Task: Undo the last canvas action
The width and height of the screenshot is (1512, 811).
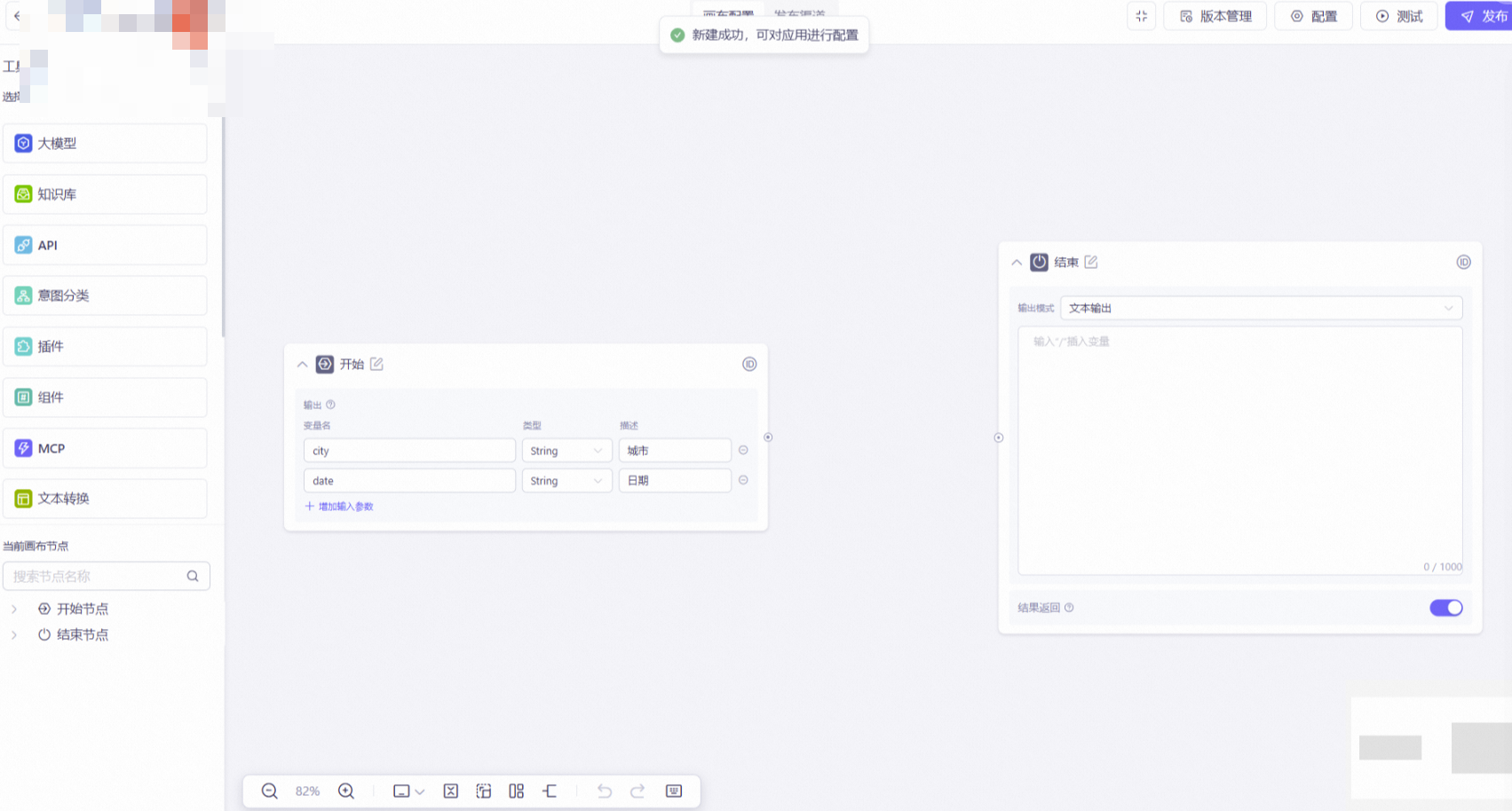Action: click(605, 791)
